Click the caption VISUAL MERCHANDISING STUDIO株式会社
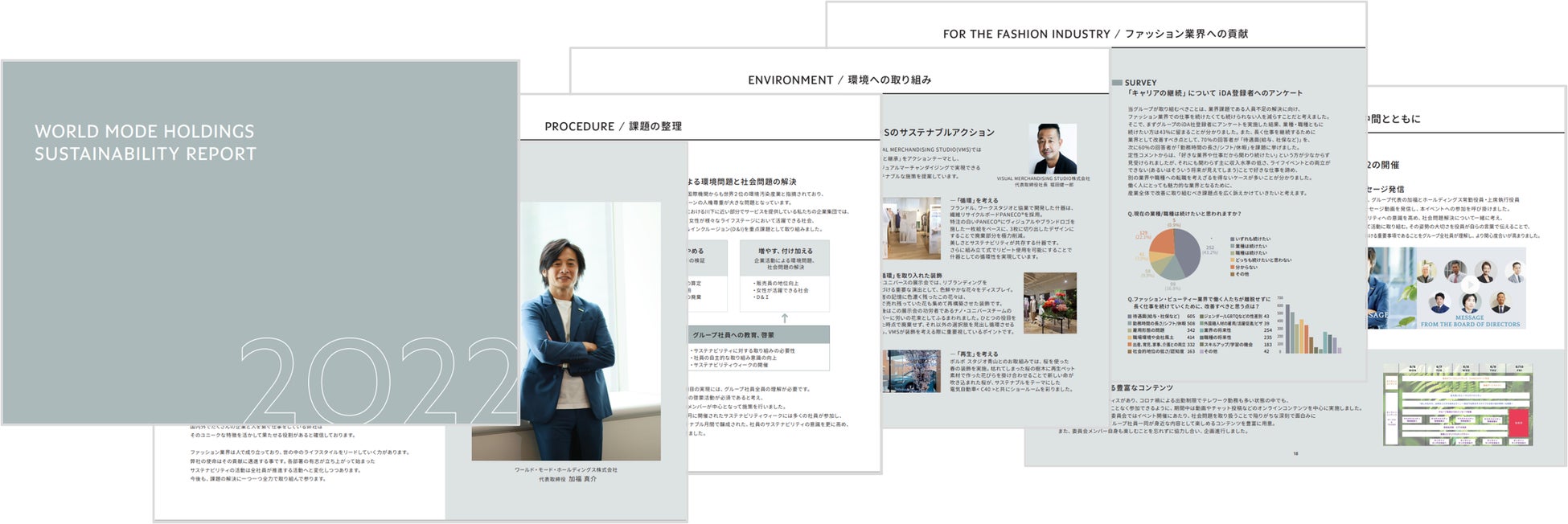Viewport: 1568px width, 524px height. [1043, 178]
